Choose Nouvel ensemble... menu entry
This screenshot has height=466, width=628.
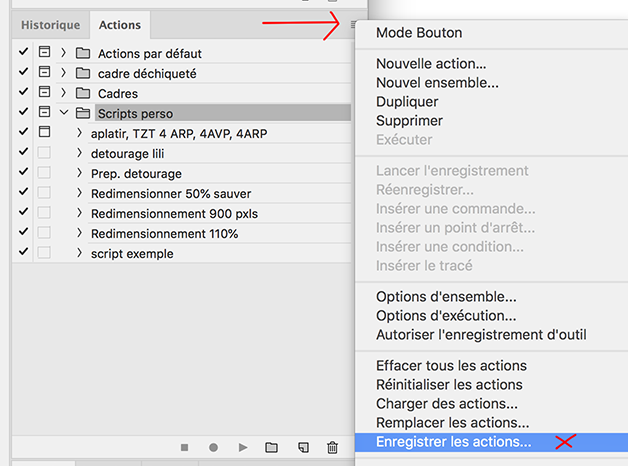pos(437,83)
